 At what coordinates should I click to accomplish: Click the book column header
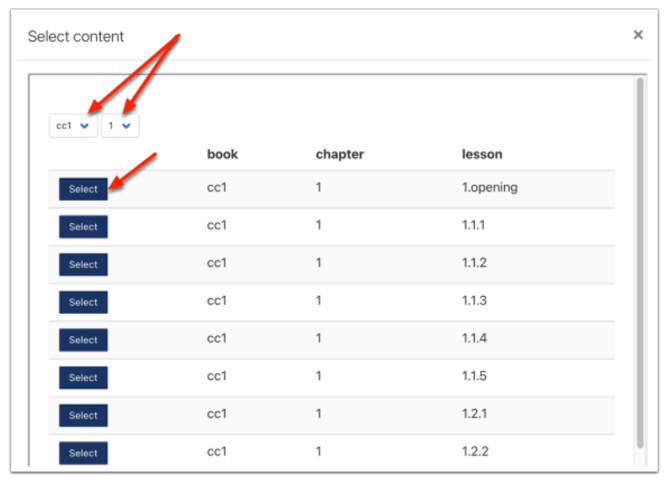[222, 154]
